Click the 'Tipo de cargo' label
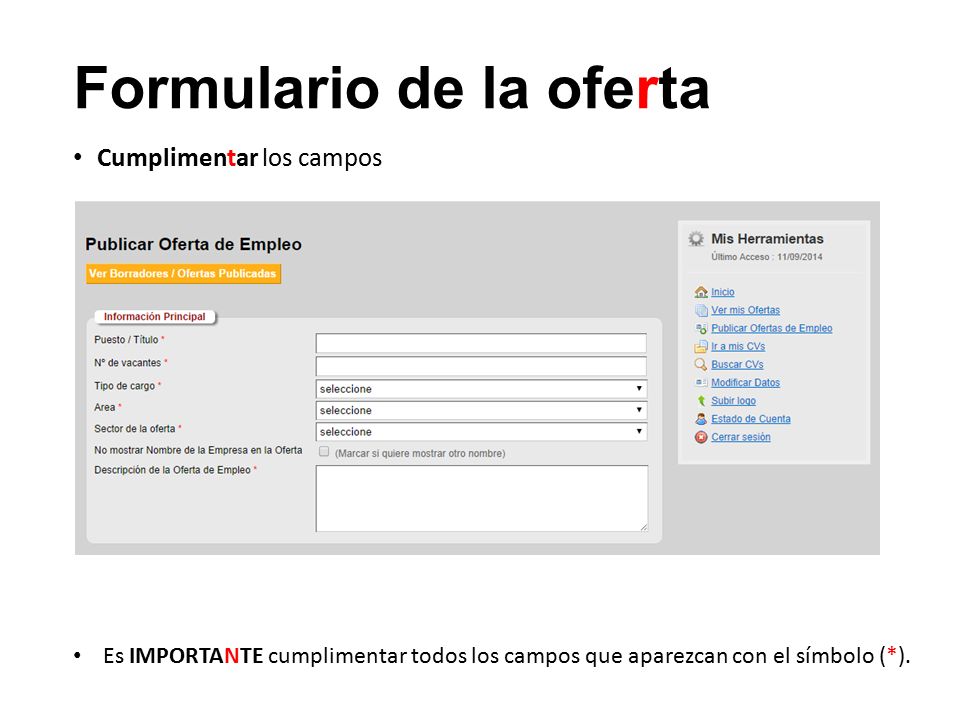This screenshot has width=960, height=720. 124,386
